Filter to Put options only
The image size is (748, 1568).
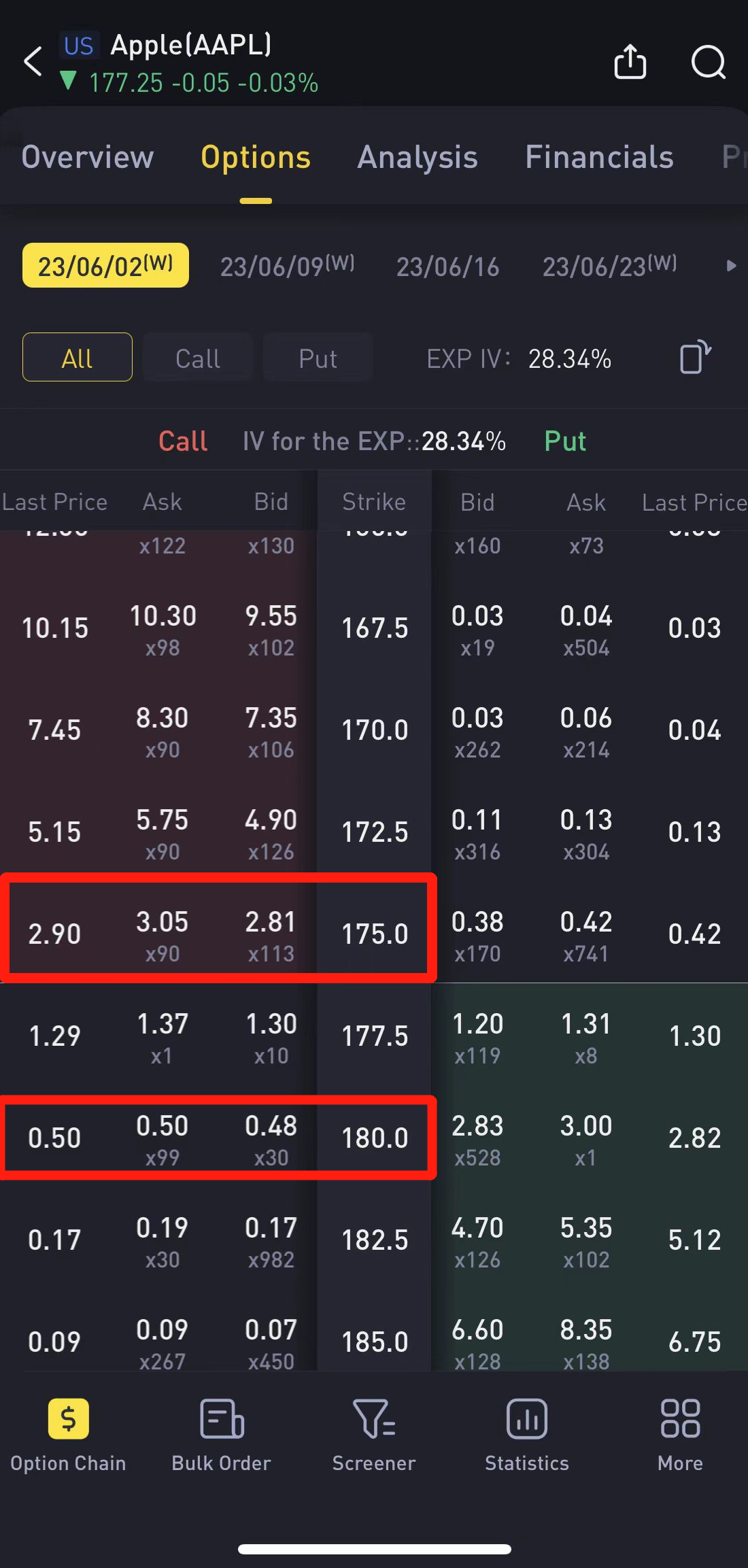(318, 358)
